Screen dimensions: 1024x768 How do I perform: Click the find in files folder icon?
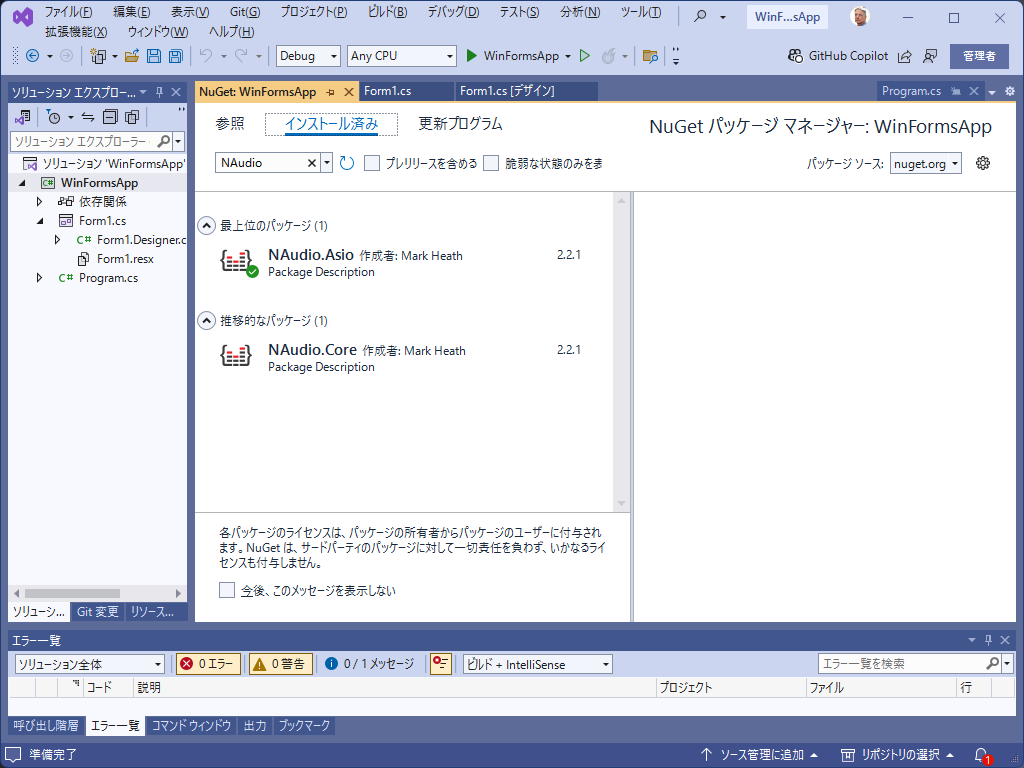pos(650,56)
